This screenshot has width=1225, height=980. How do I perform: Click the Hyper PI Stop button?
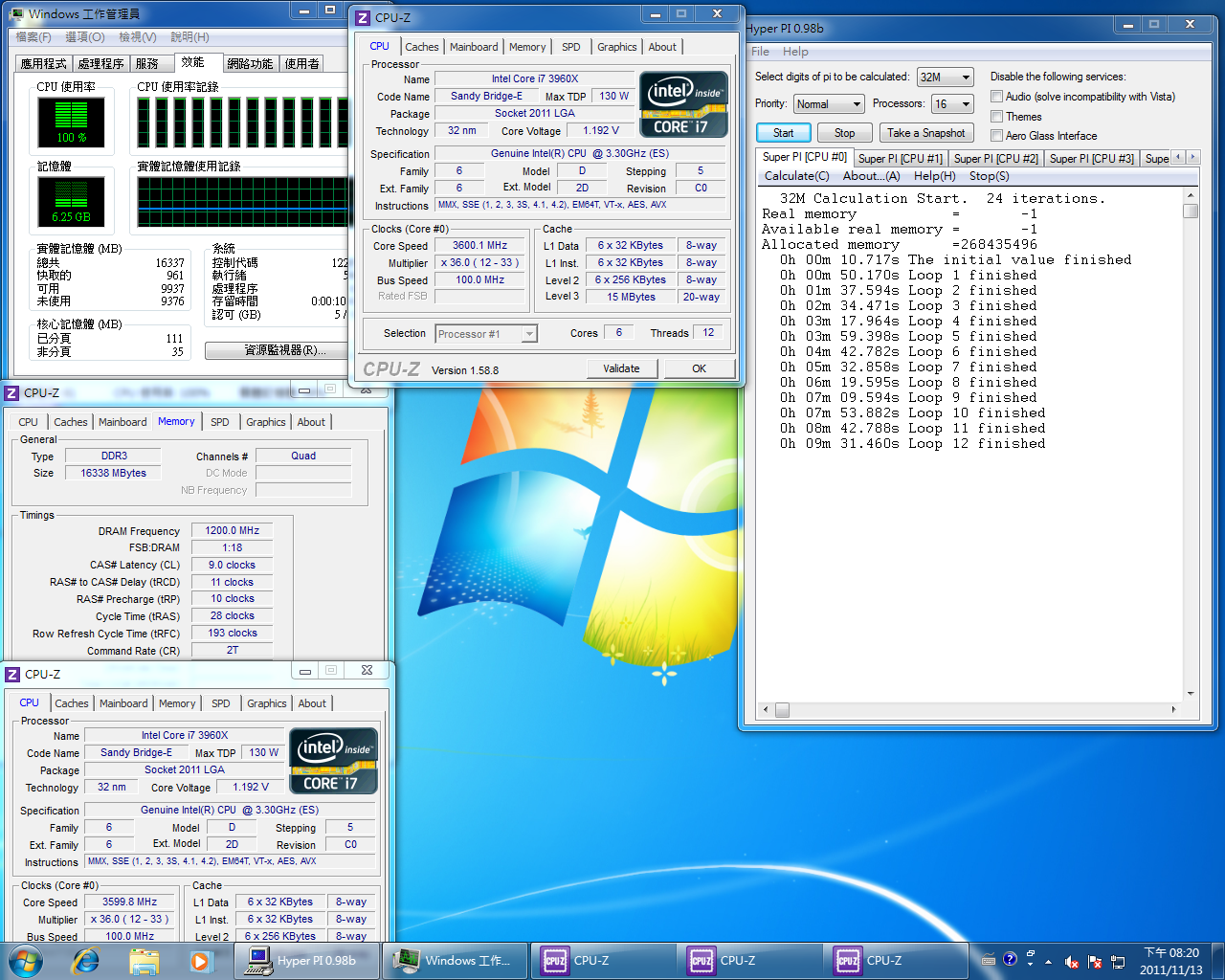point(844,132)
